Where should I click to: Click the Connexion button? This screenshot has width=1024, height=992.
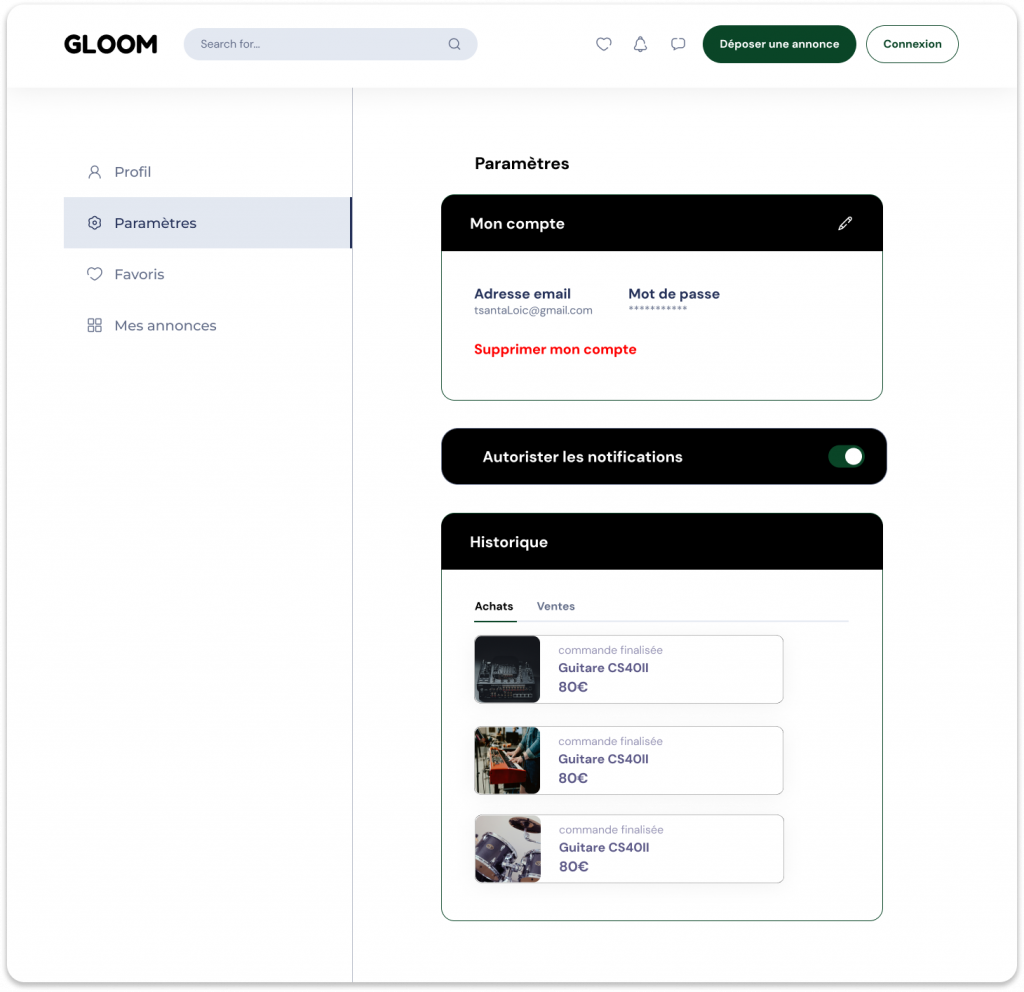(911, 44)
